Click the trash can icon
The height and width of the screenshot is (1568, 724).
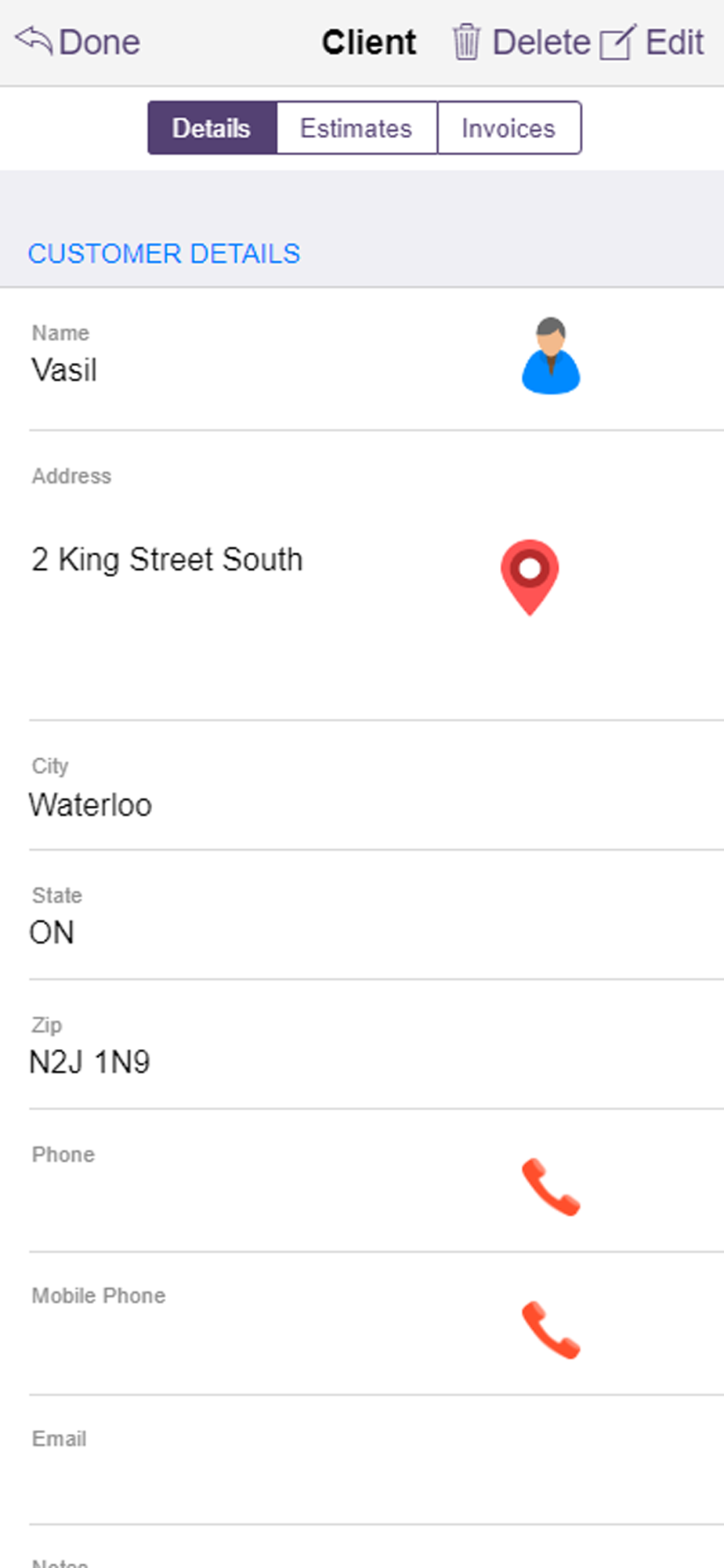pos(466,42)
